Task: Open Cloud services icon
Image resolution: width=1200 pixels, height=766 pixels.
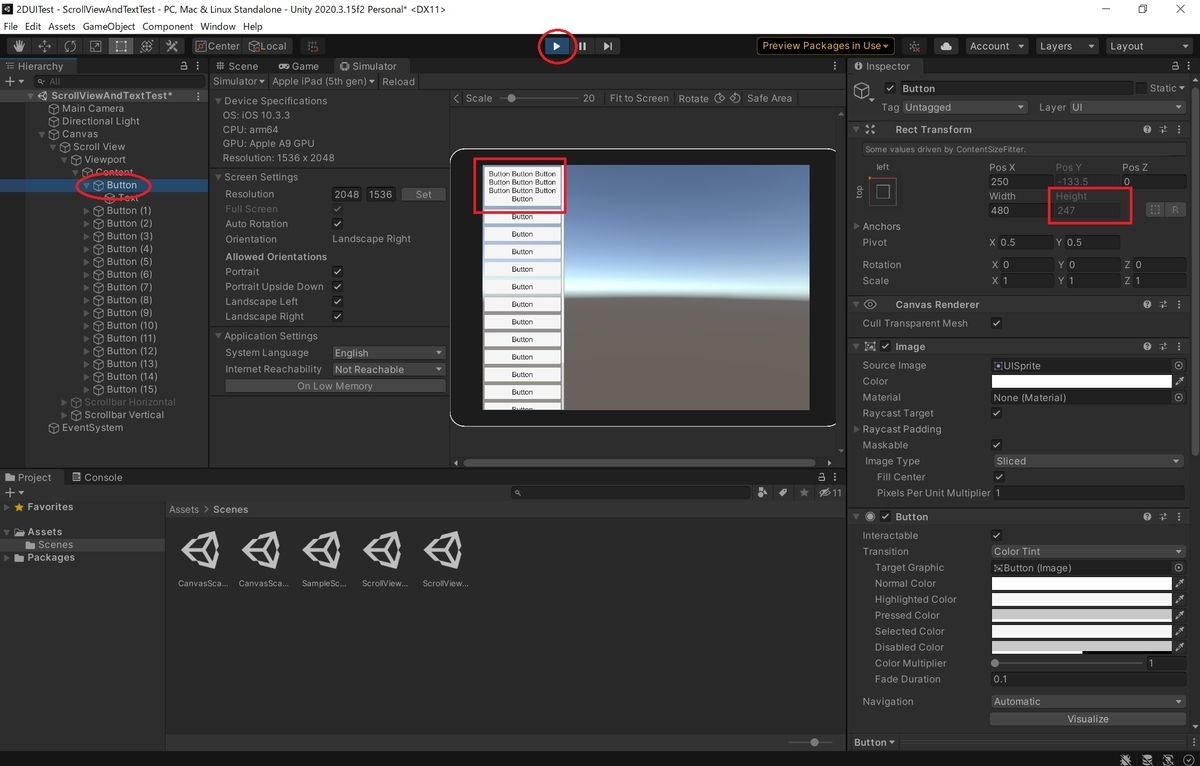Action: pos(946,46)
